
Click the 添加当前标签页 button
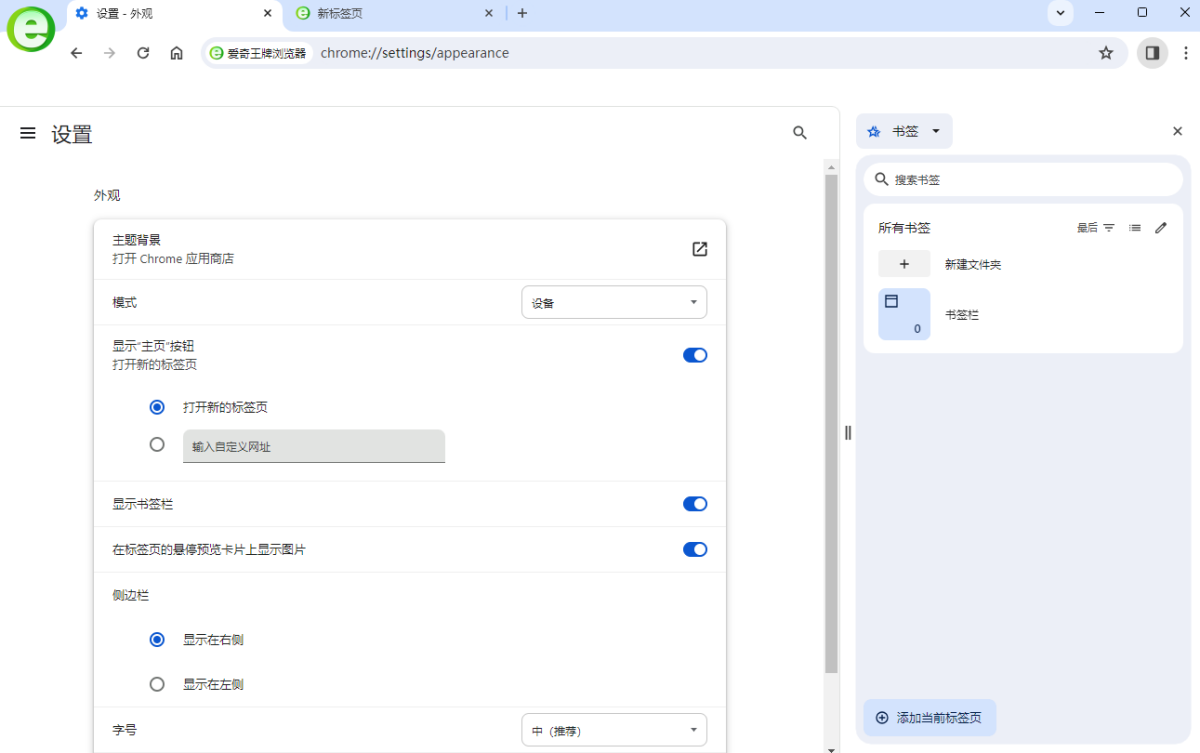click(929, 717)
